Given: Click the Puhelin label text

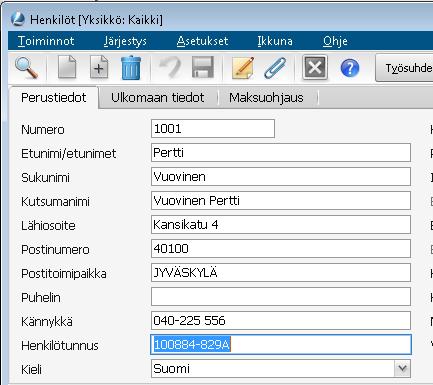Looking at the screenshot, I should 41,298.
